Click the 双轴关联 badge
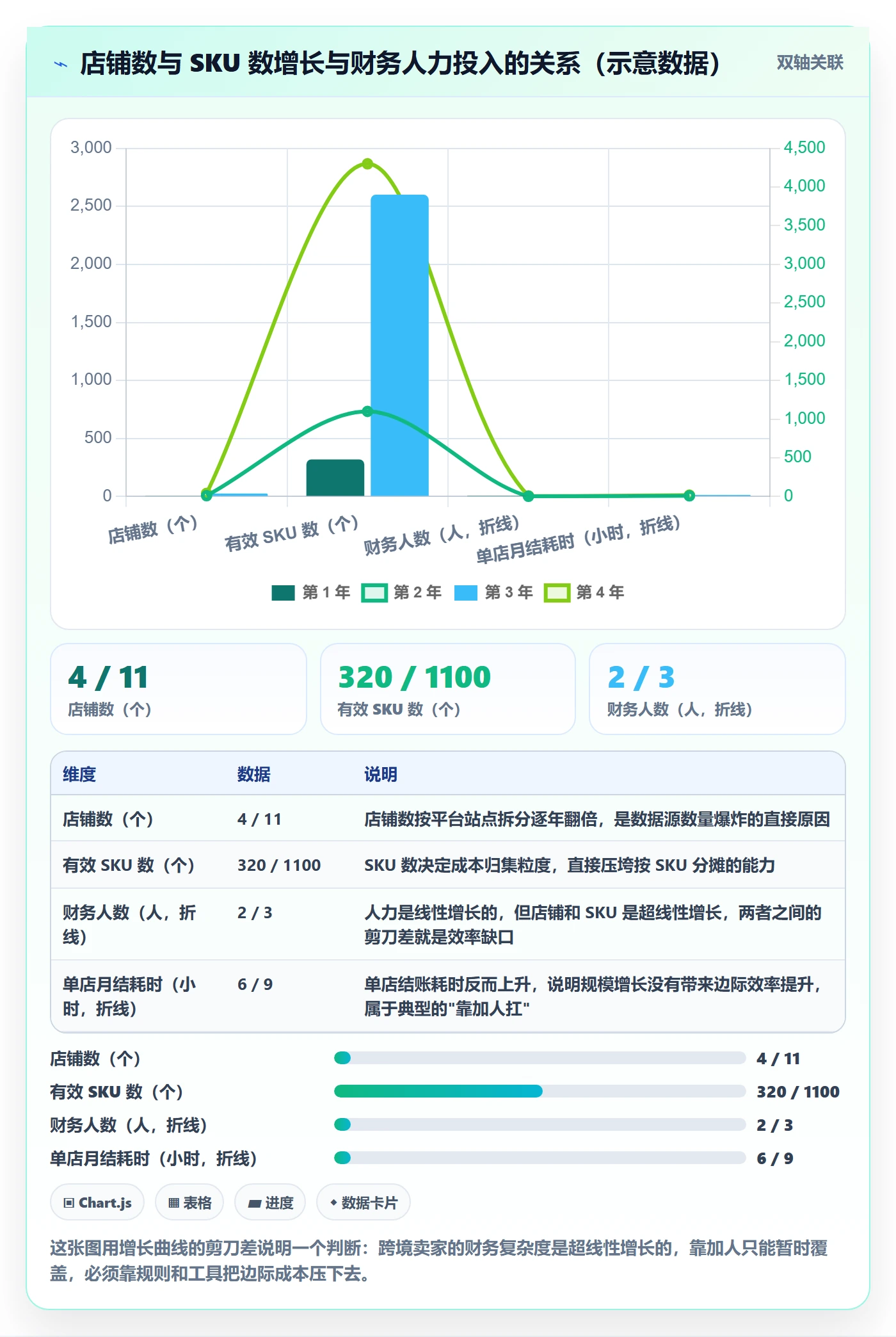Image resolution: width=896 pixels, height=1337 pixels. click(x=810, y=63)
